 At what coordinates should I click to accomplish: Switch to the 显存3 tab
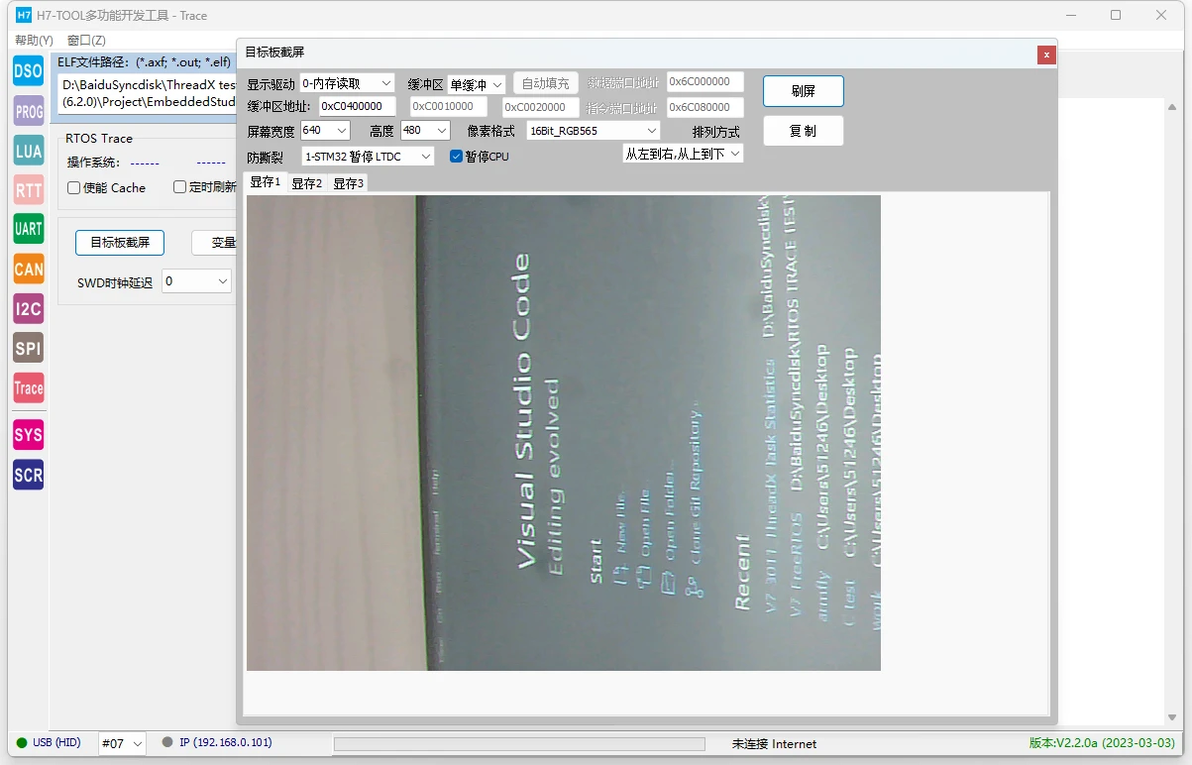pyautogui.click(x=349, y=183)
